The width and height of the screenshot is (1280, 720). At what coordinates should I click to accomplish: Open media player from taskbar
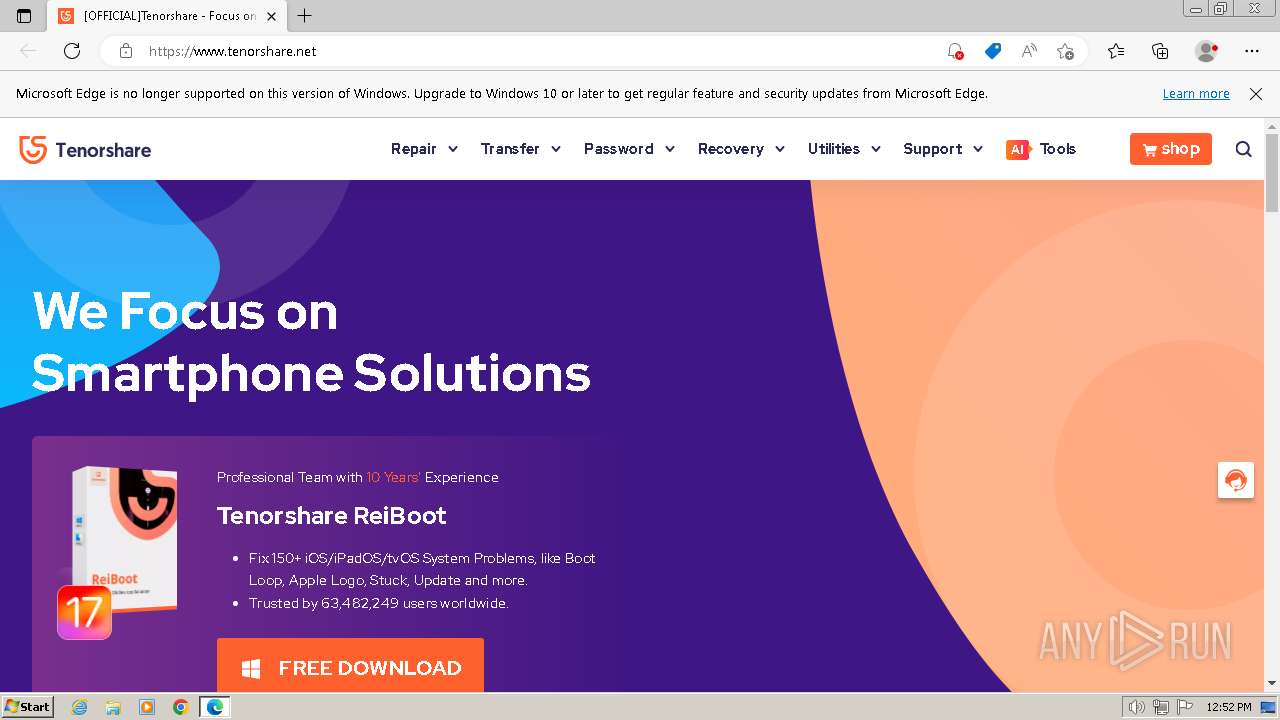[x=147, y=707]
